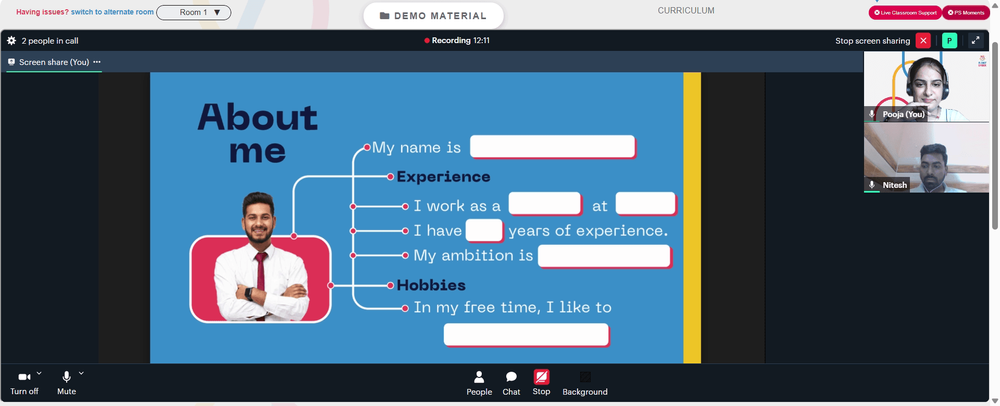Image resolution: width=1000 pixels, height=406 pixels.
Task: Open call settings gear icon
Action: click(11, 41)
